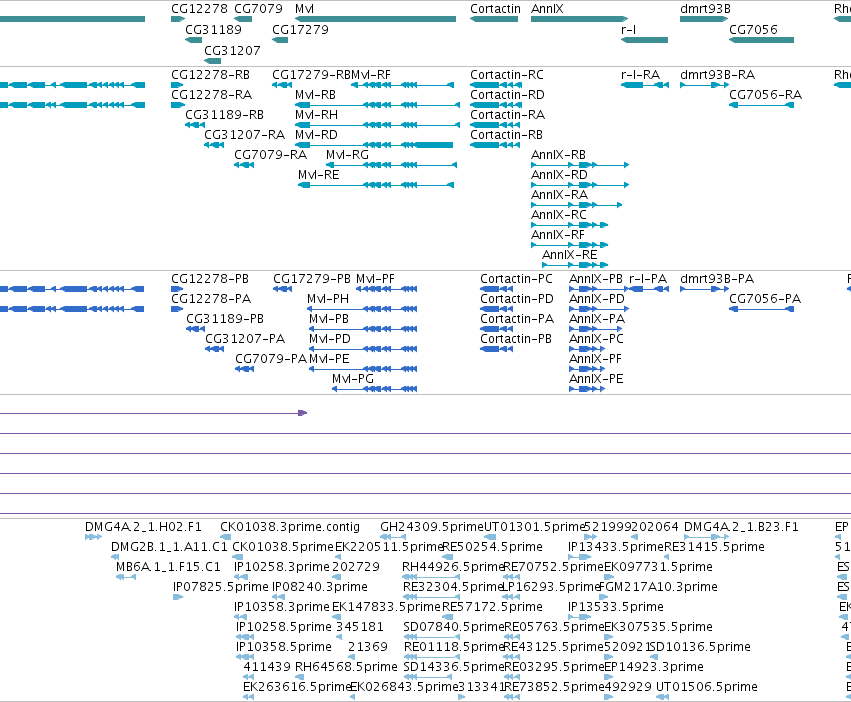Select the Mvl-PH protein label
Screen dimensions: 851x702
pyautogui.click(x=328, y=299)
